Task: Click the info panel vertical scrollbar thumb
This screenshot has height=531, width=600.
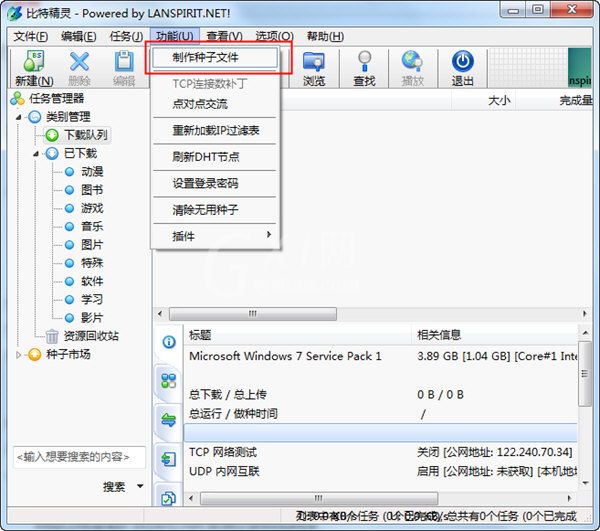Action: click(585, 374)
